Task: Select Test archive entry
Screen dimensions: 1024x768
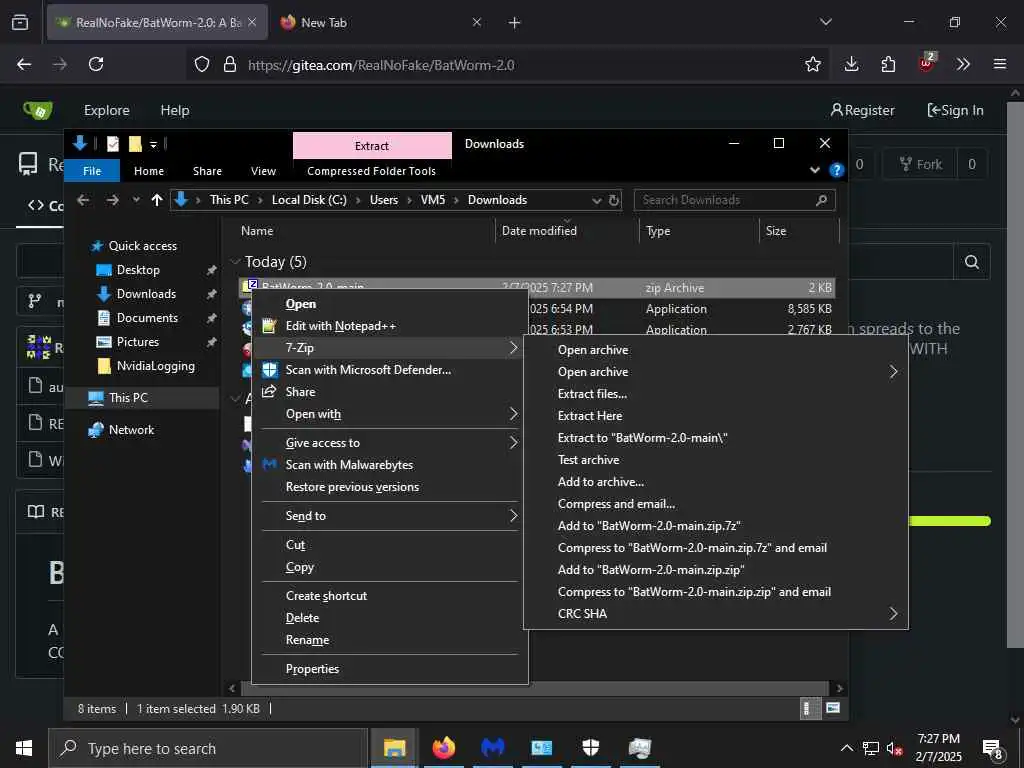Action: click(x=588, y=460)
